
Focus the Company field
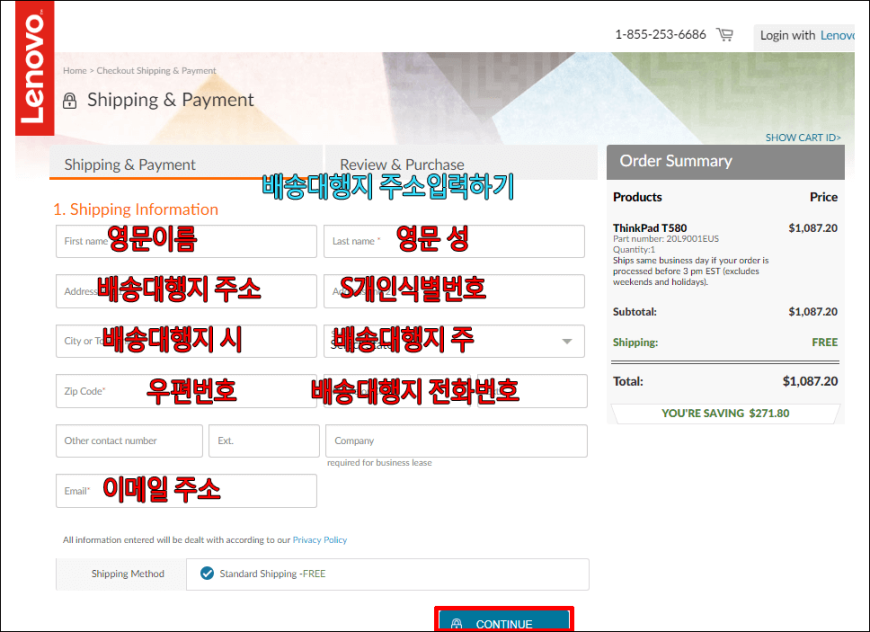tap(456, 441)
